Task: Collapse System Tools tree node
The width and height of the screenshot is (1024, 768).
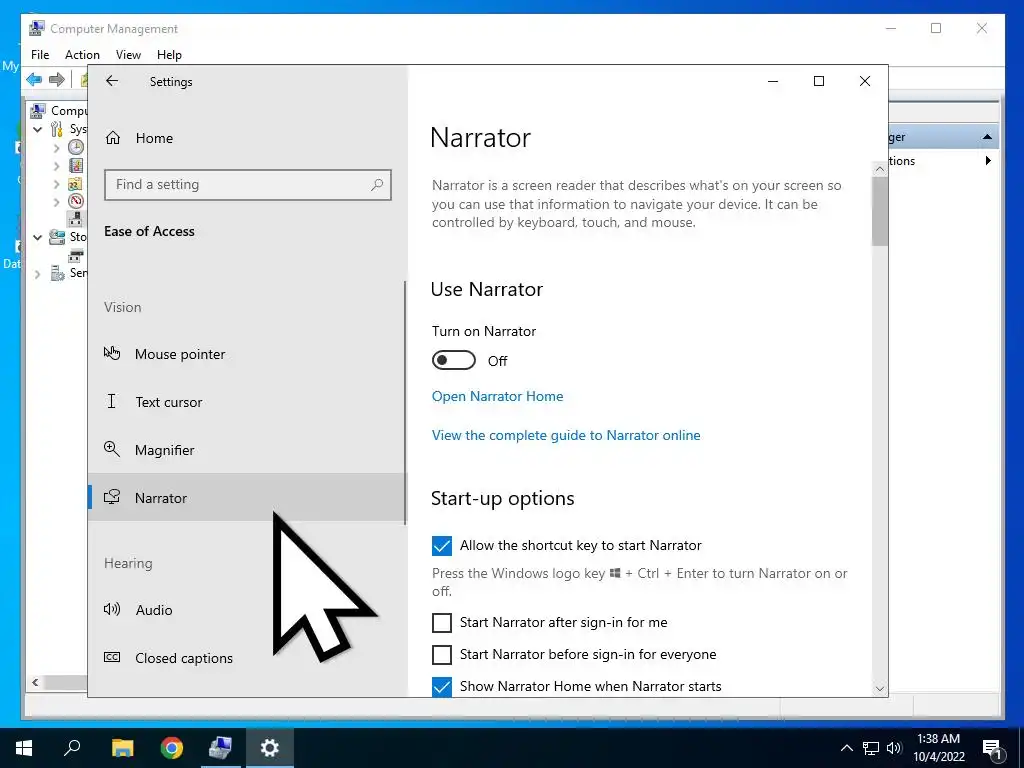Action: [x=38, y=129]
